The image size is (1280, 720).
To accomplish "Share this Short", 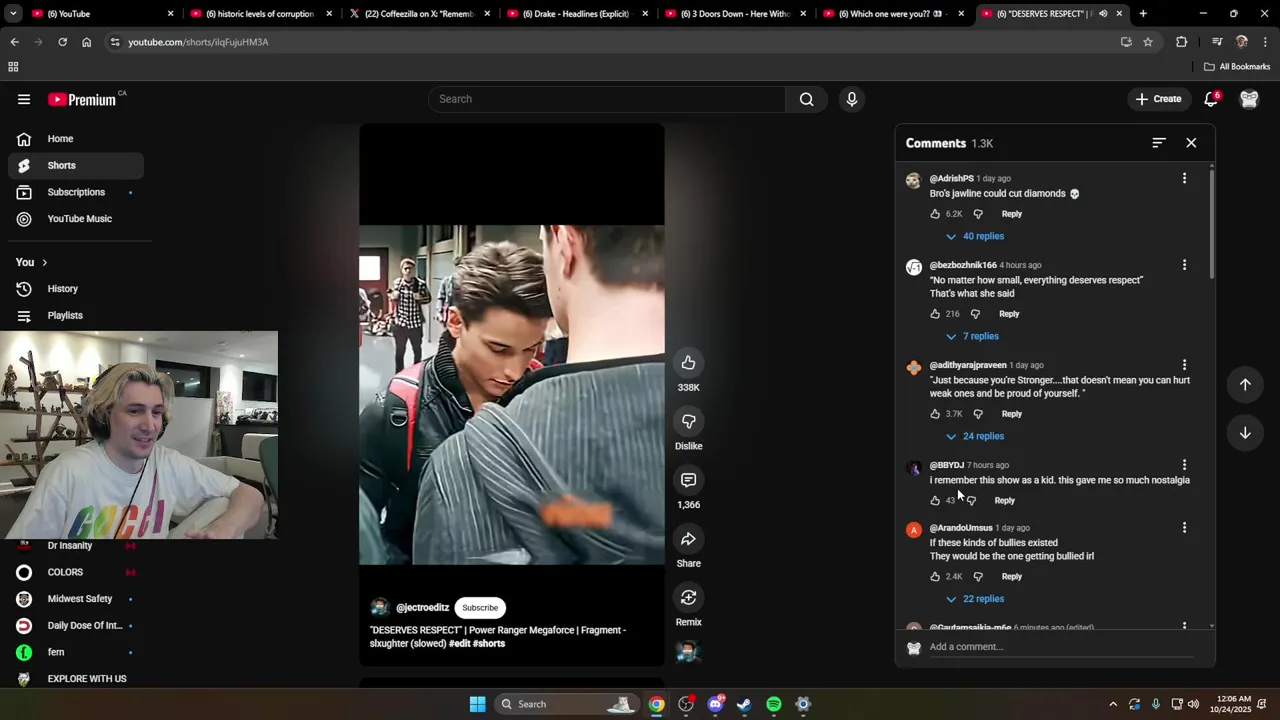I will pos(688,539).
